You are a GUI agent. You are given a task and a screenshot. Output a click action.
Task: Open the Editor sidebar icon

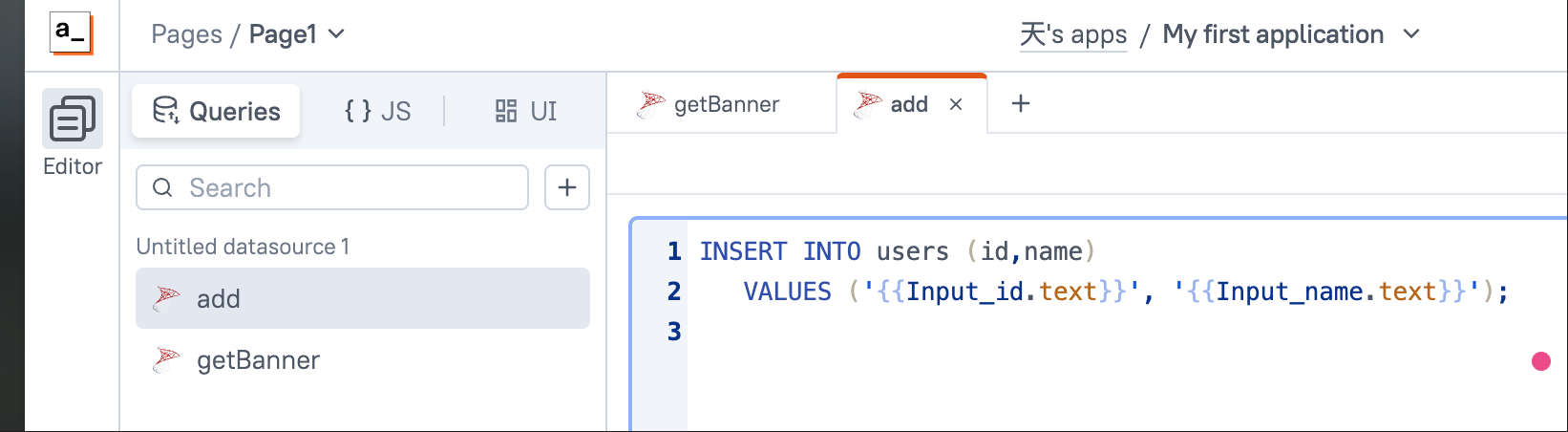click(x=73, y=119)
